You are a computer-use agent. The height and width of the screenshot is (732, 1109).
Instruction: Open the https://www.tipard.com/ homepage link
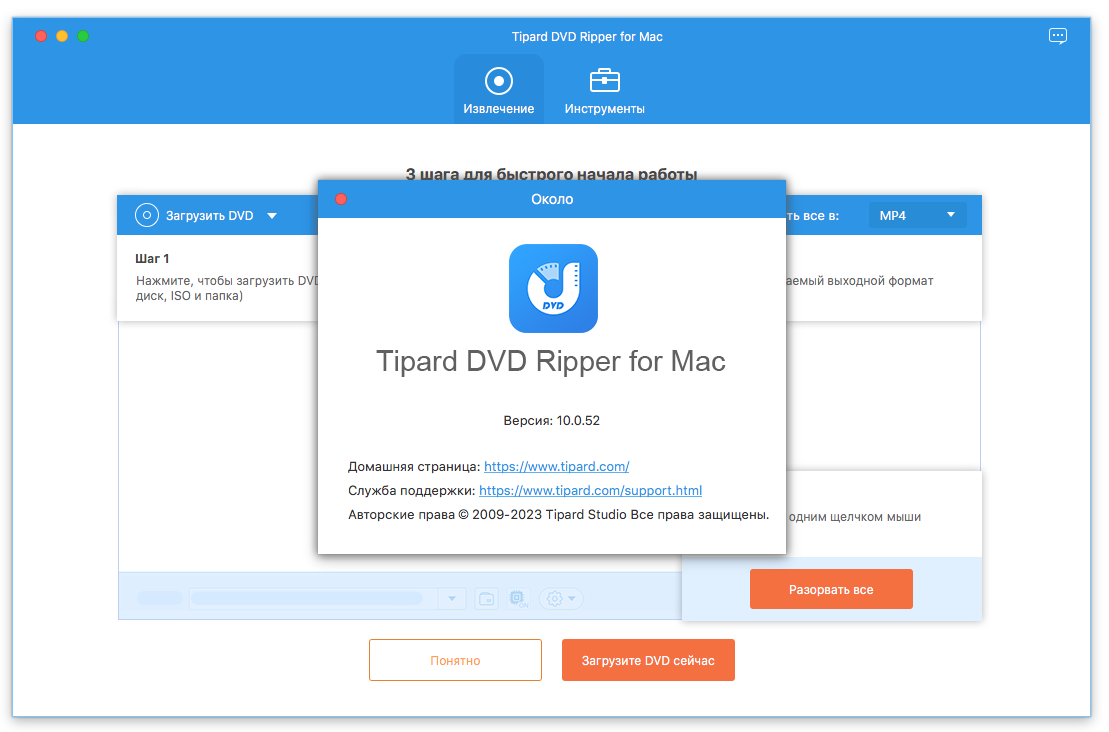(x=557, y=467)
